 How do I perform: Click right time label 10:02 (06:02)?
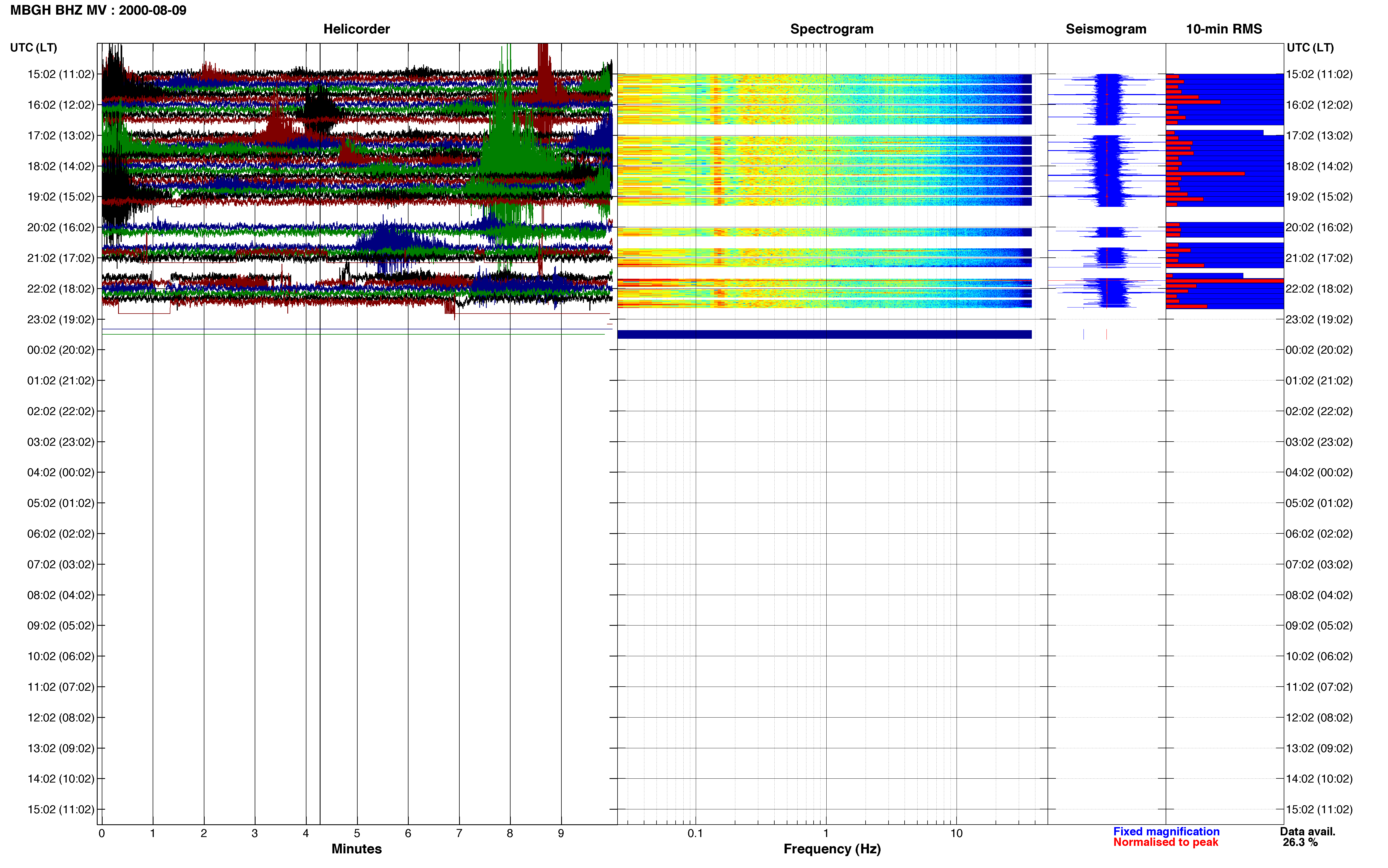[1319, 656]
